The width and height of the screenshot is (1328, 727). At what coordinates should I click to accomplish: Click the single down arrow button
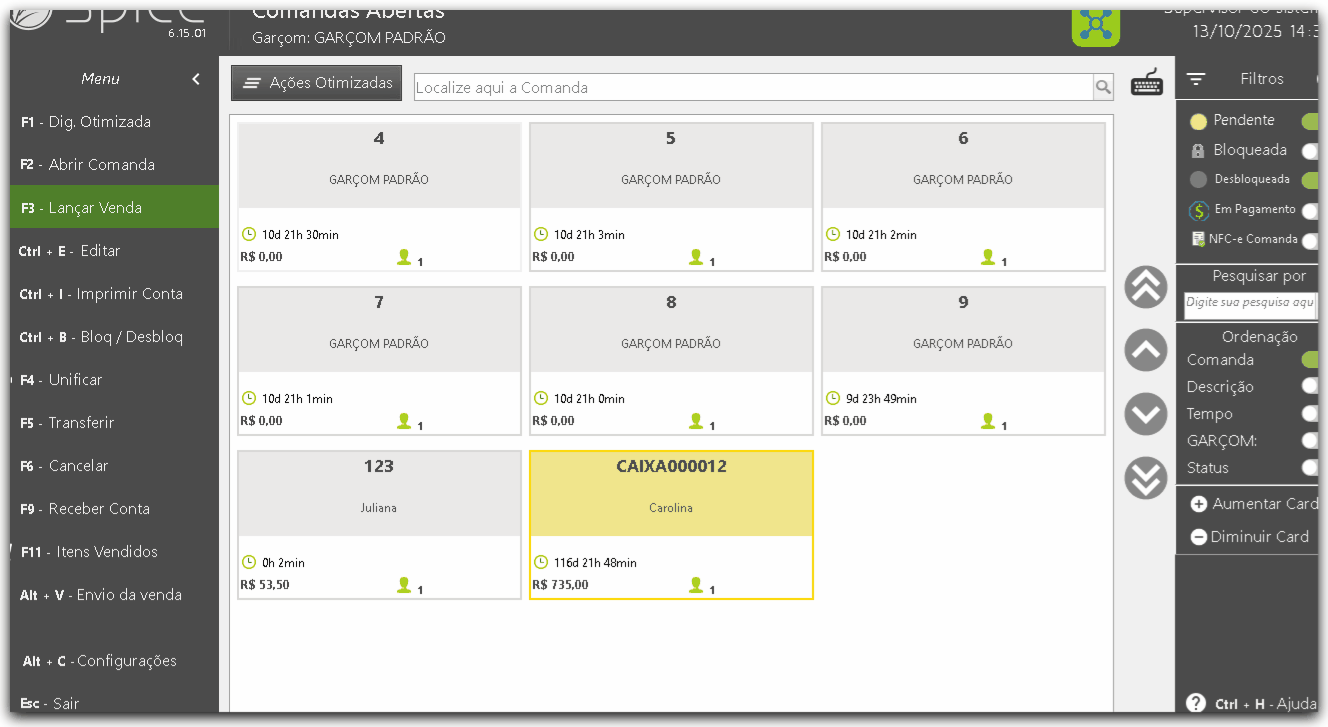pos(1146,414)
